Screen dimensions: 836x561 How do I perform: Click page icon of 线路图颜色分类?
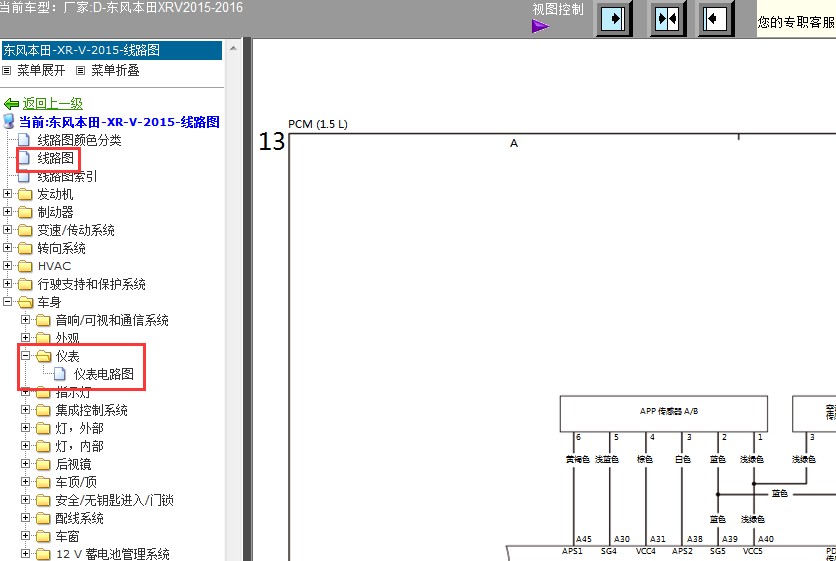click(x=24, y=140)
